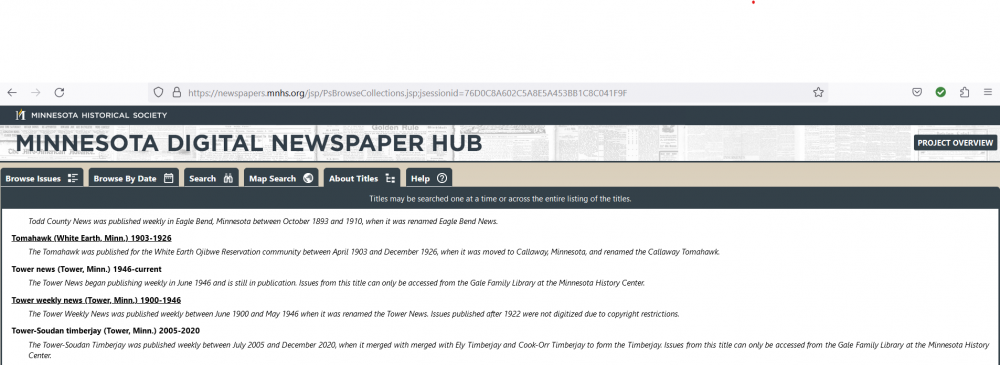
Task: Click the Project Overview button
Action: (955, 143)
